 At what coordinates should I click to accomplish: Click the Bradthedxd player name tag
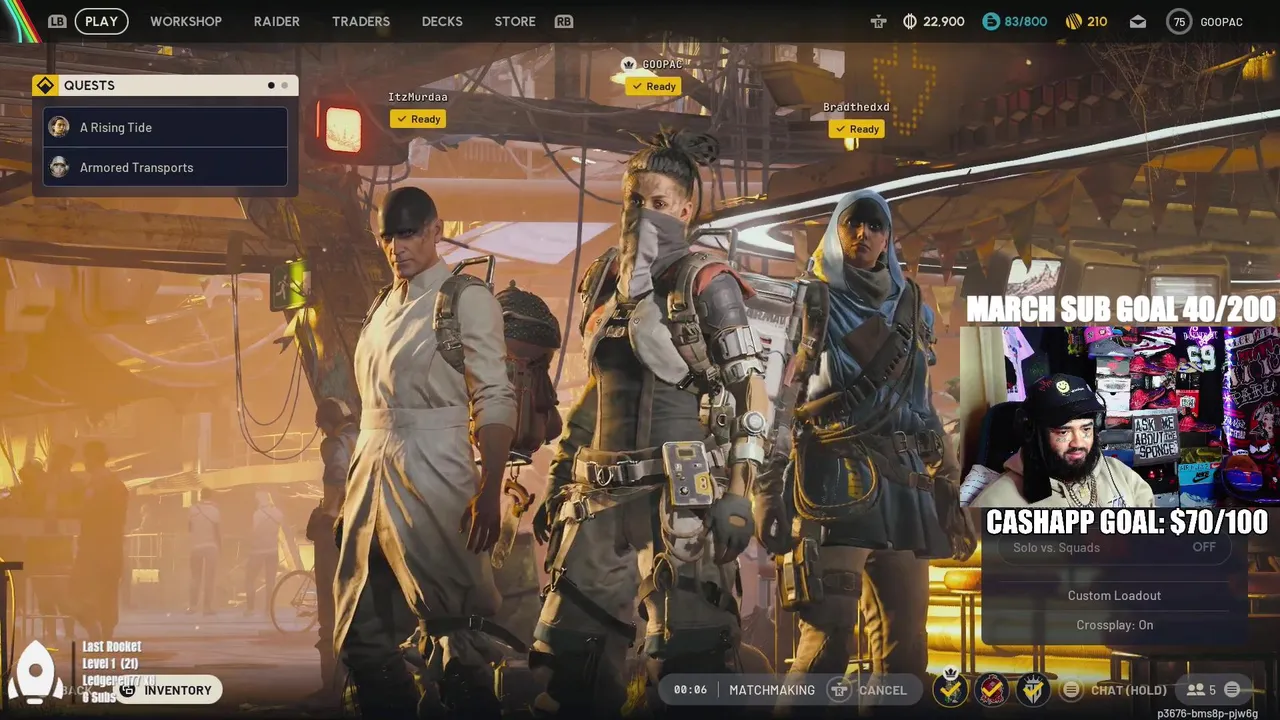856,107
